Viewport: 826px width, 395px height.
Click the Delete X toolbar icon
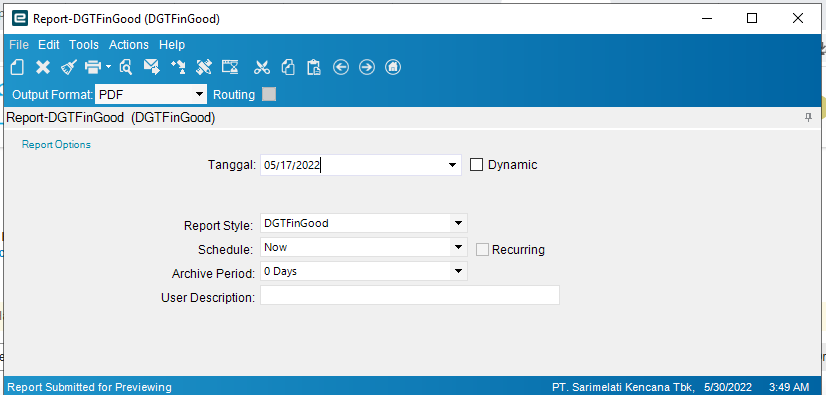(x=43, y=67)
